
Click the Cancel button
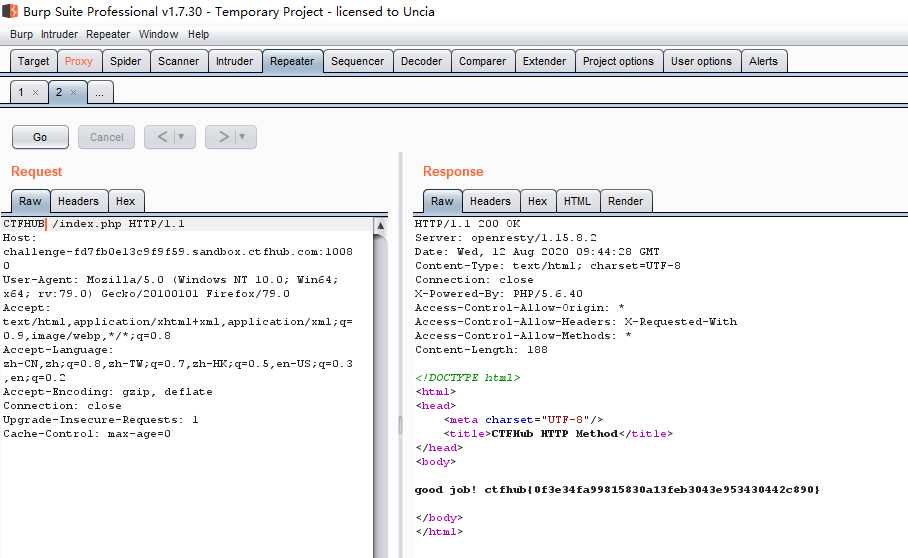pos(107,137)
